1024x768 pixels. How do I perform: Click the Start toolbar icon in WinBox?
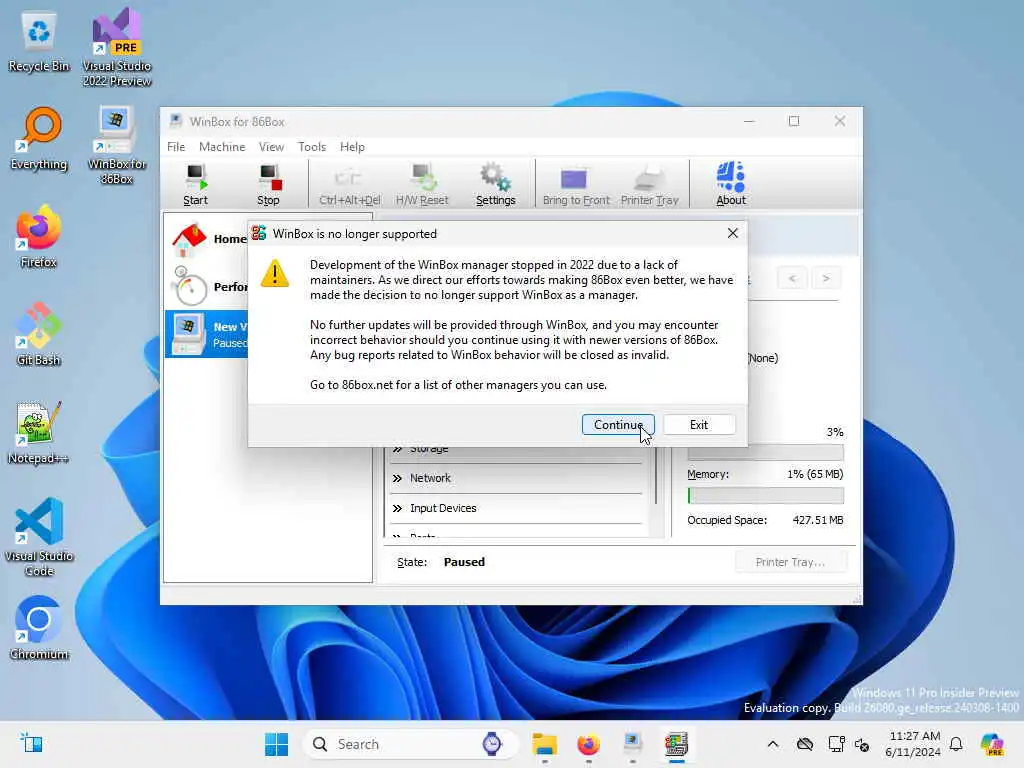195,184
